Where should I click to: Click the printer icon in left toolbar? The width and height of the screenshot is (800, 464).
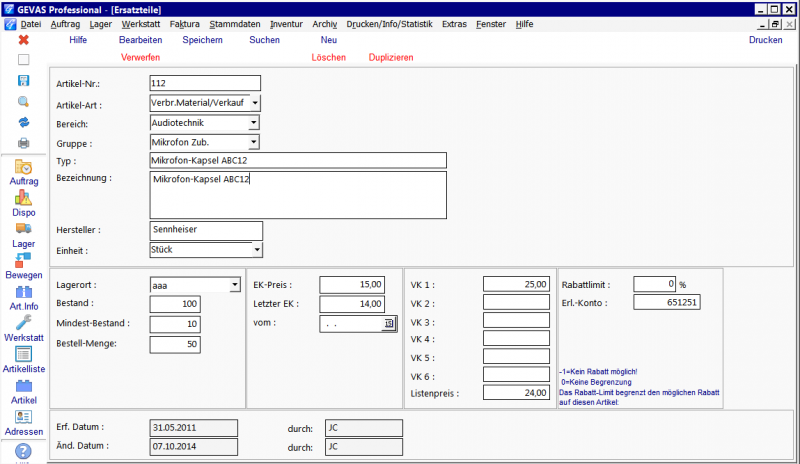(24, 142)
